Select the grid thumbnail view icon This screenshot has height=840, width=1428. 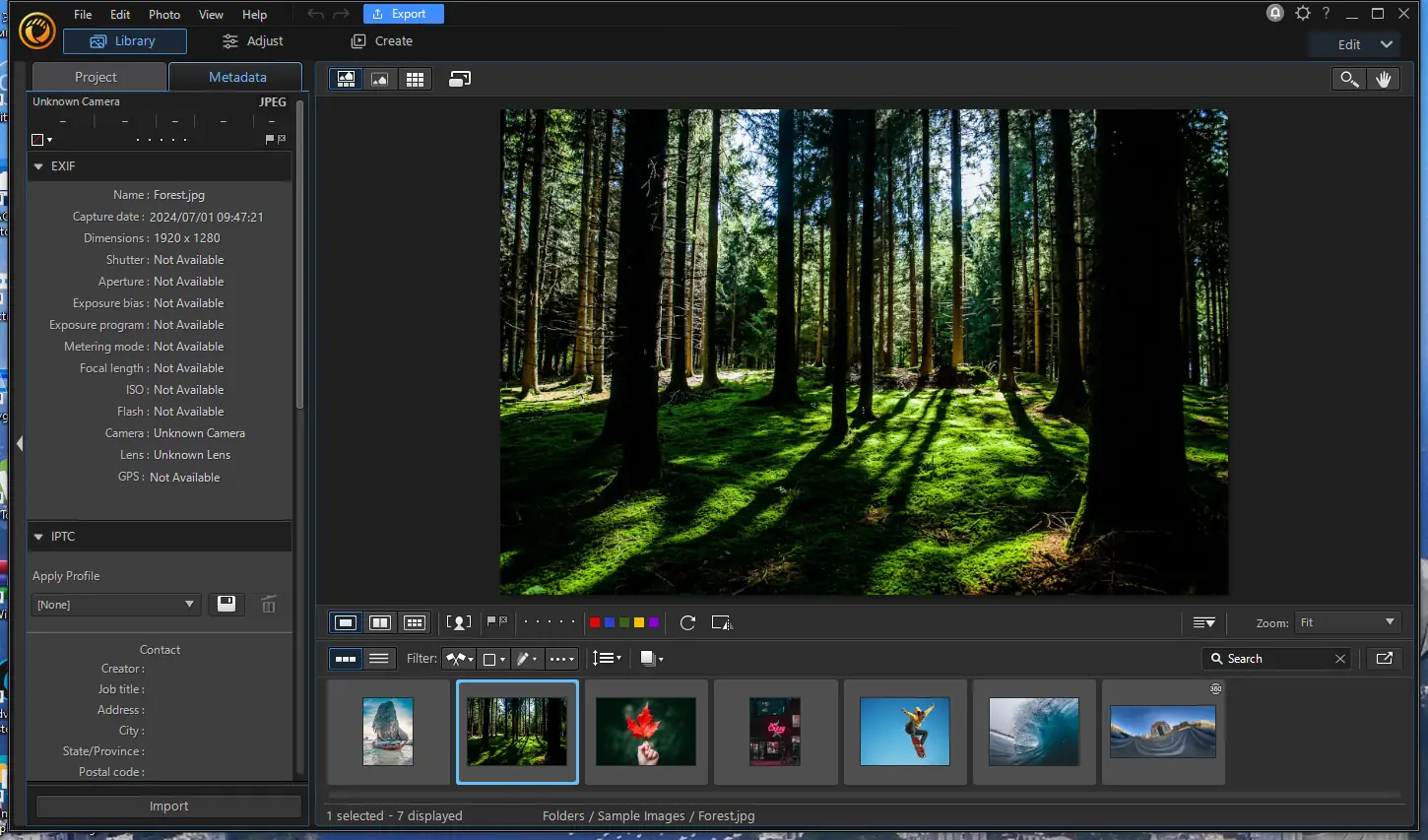pos(415,79)
